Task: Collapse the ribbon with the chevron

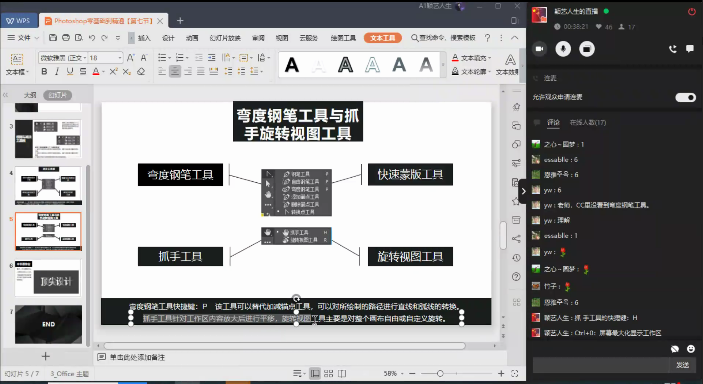Action: point(515,38)
